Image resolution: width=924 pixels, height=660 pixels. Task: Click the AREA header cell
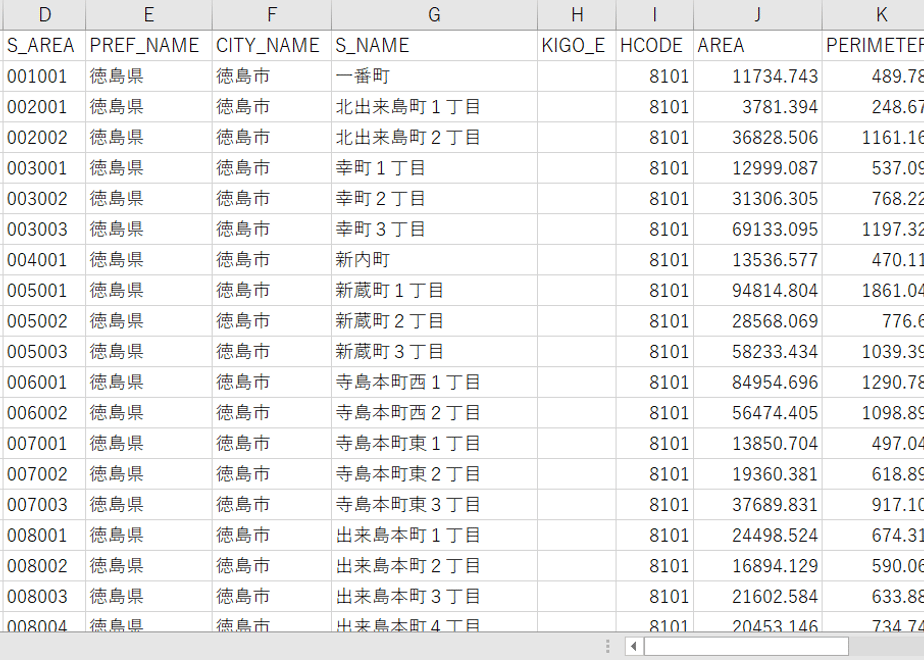coord(758,45)
